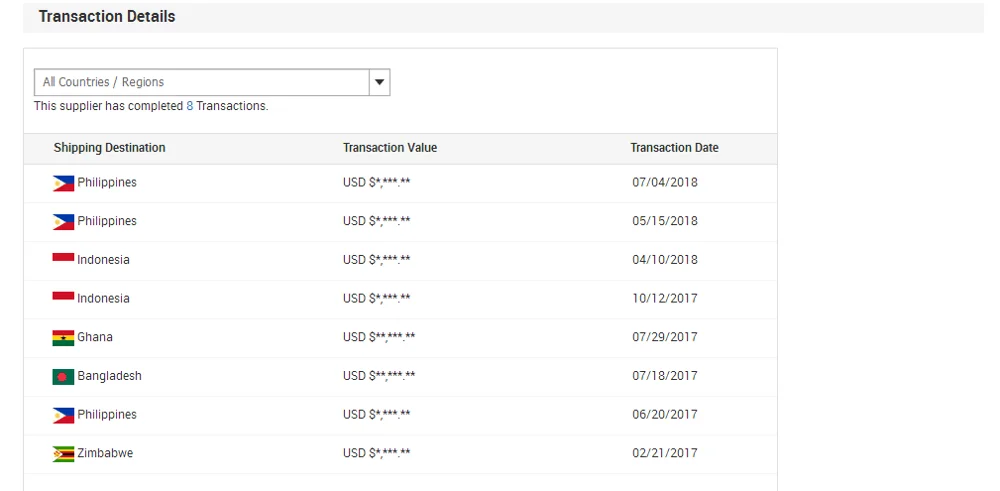Select the Bangladesh destination text
Screen dimensions: 1000x491
tap(109, 376)
